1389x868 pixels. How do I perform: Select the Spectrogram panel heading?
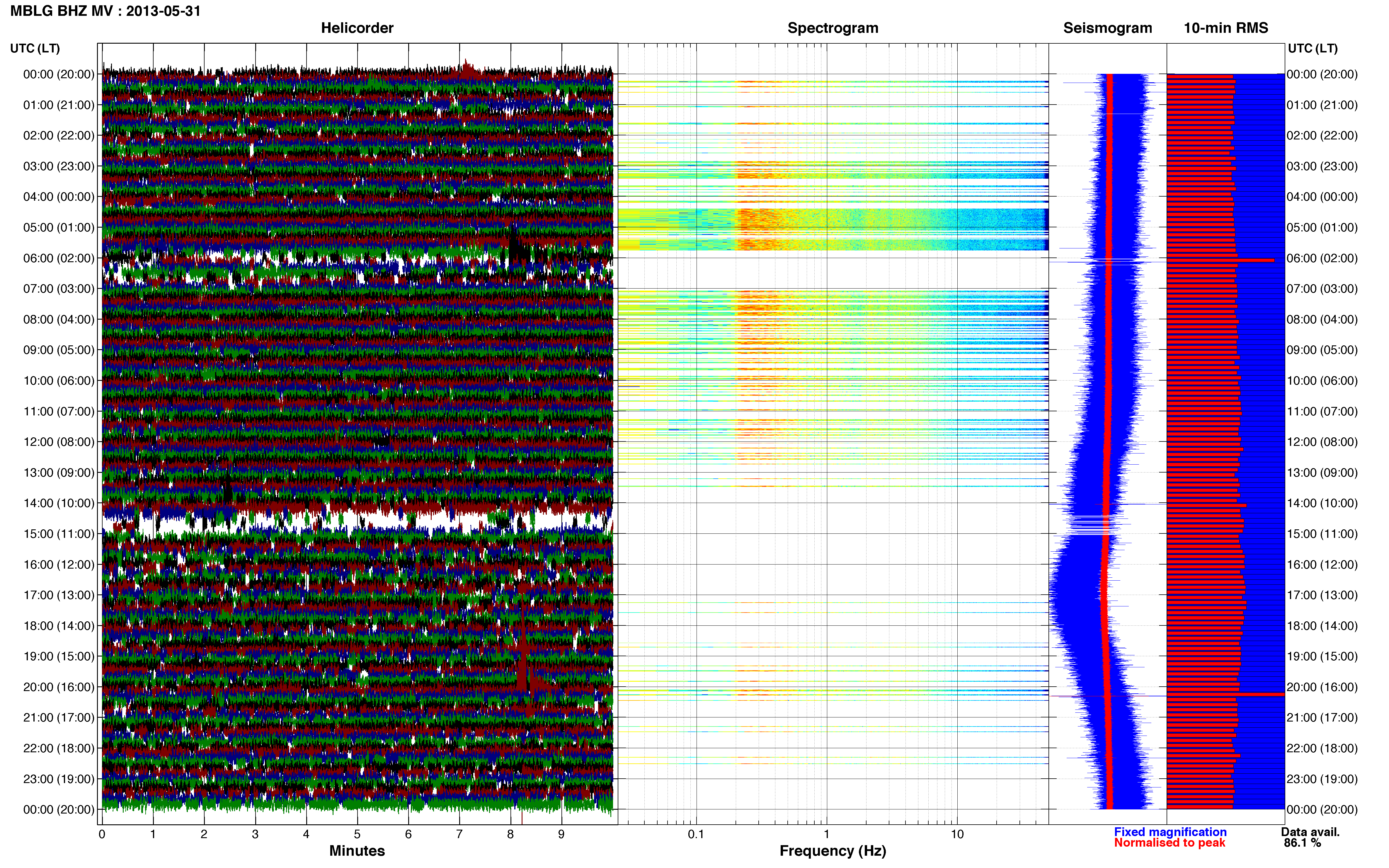coord(833,28)
